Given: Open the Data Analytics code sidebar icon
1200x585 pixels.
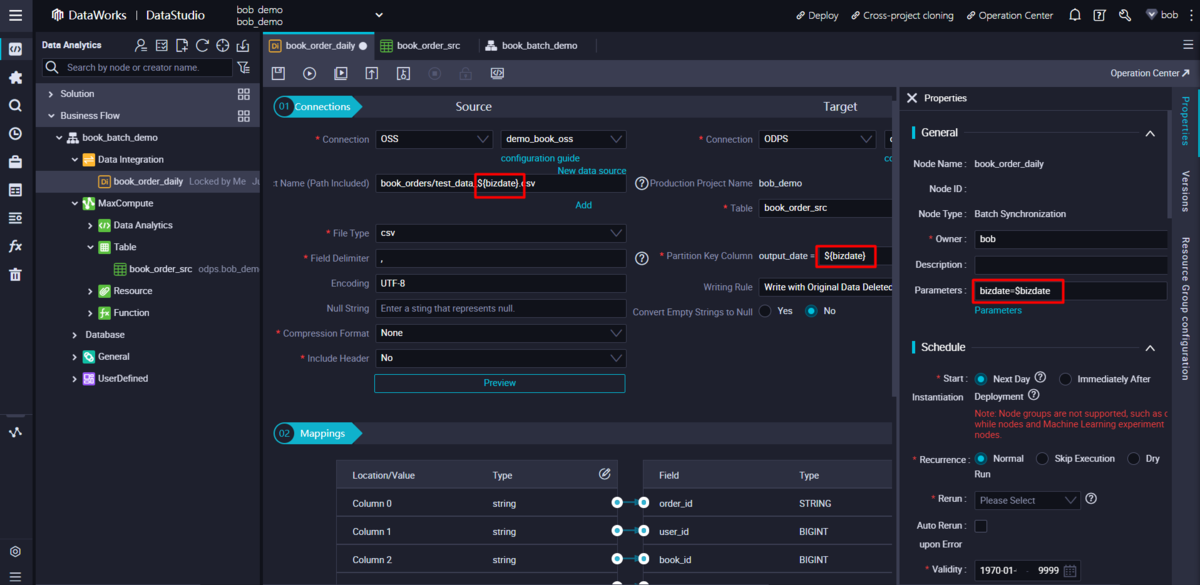Looking at the screenshot, I should [x=15, y=48].
